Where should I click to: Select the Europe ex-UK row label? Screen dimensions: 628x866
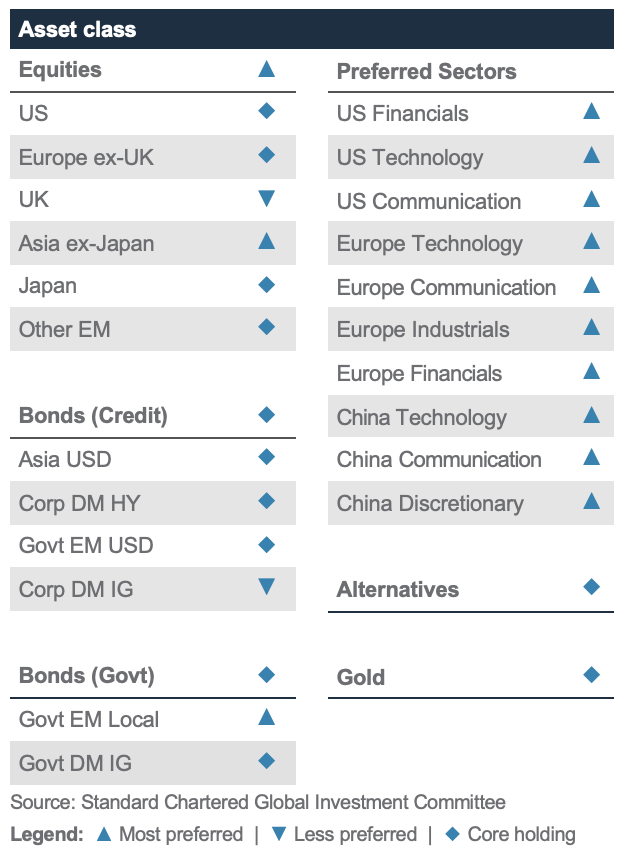(x=86, y=157)
